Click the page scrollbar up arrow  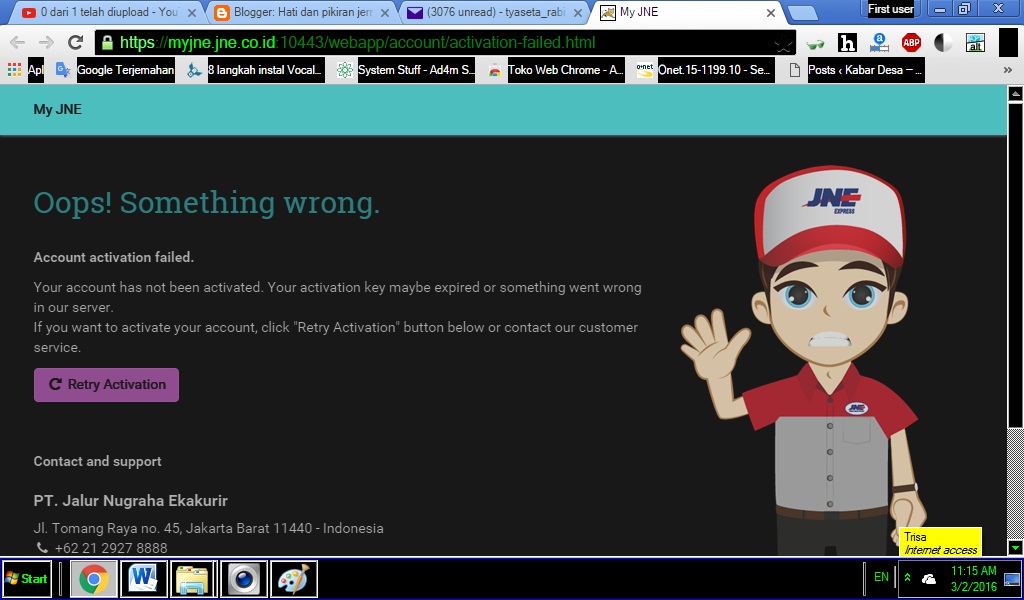coord(1016,94)
